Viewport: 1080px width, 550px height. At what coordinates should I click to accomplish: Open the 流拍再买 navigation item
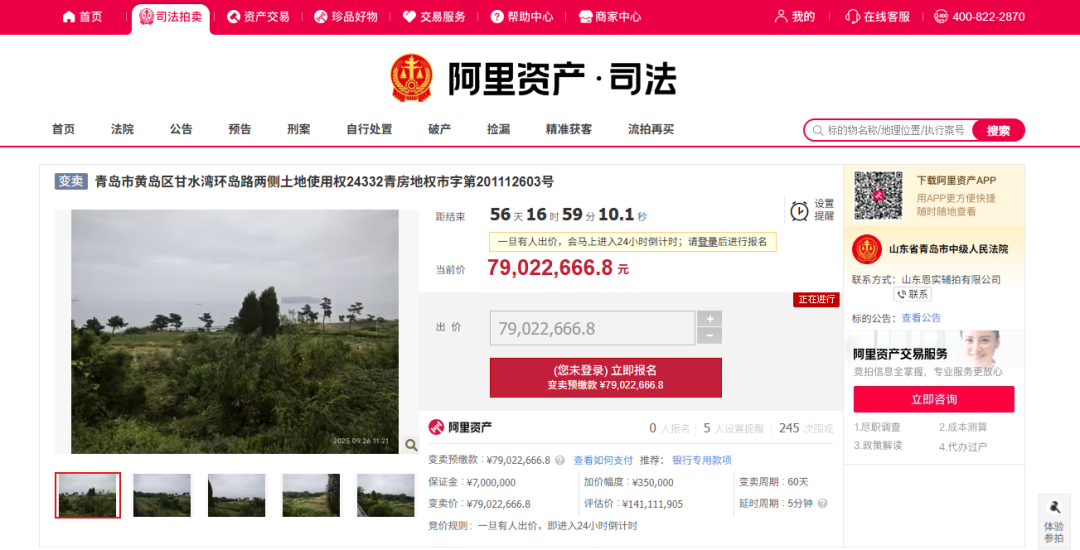[651, 129]
